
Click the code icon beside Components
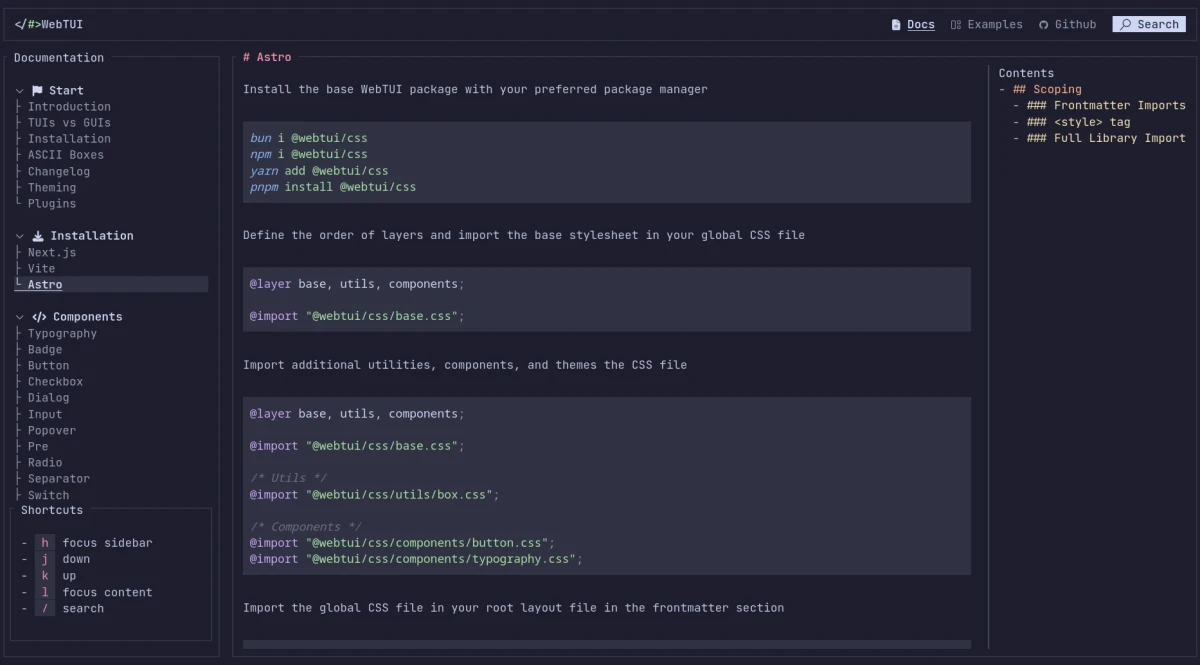[x=39, y=317]
